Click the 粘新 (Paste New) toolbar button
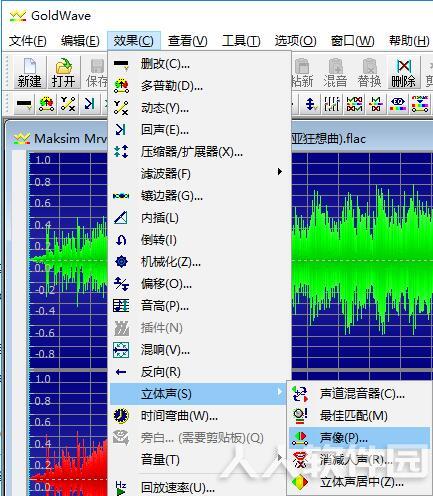 302,73
